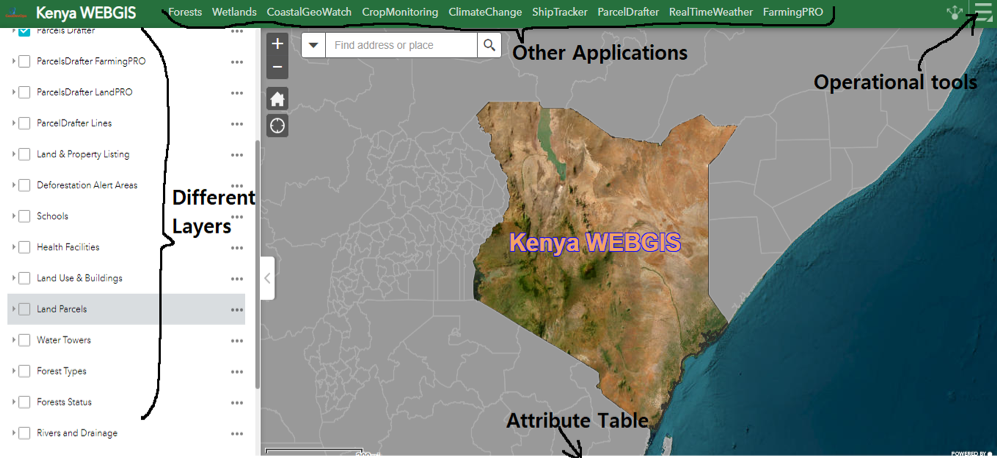The image size is (997, 458).
Task: Zoom out of the map
Action: [278, 68]
